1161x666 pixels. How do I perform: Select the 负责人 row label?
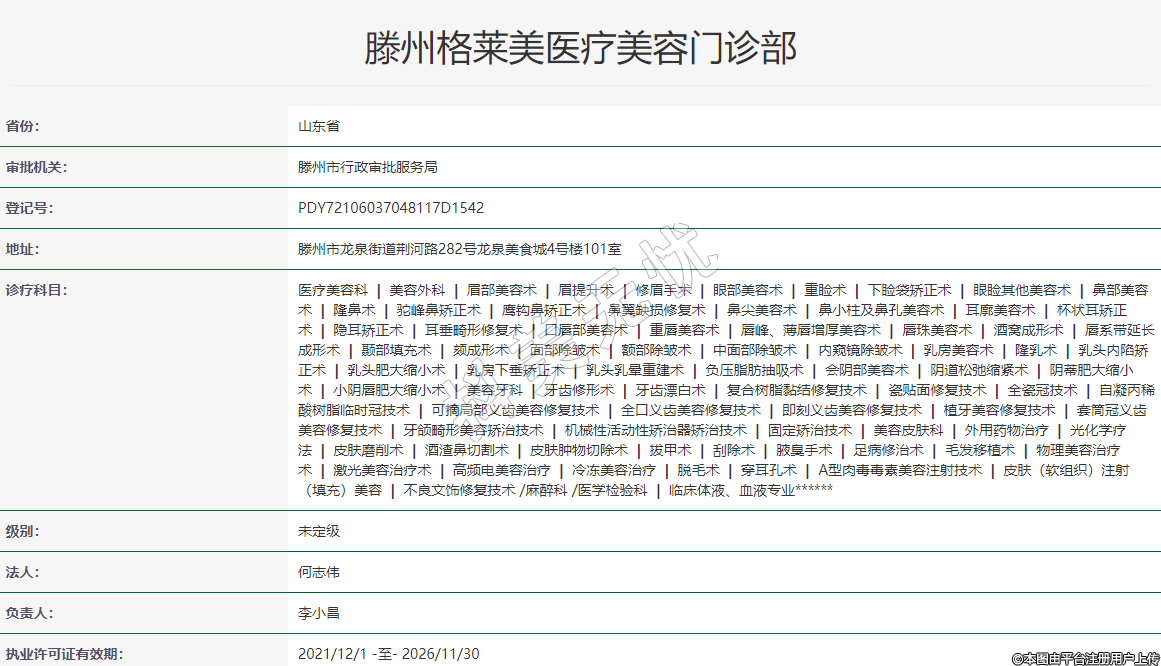31,613
